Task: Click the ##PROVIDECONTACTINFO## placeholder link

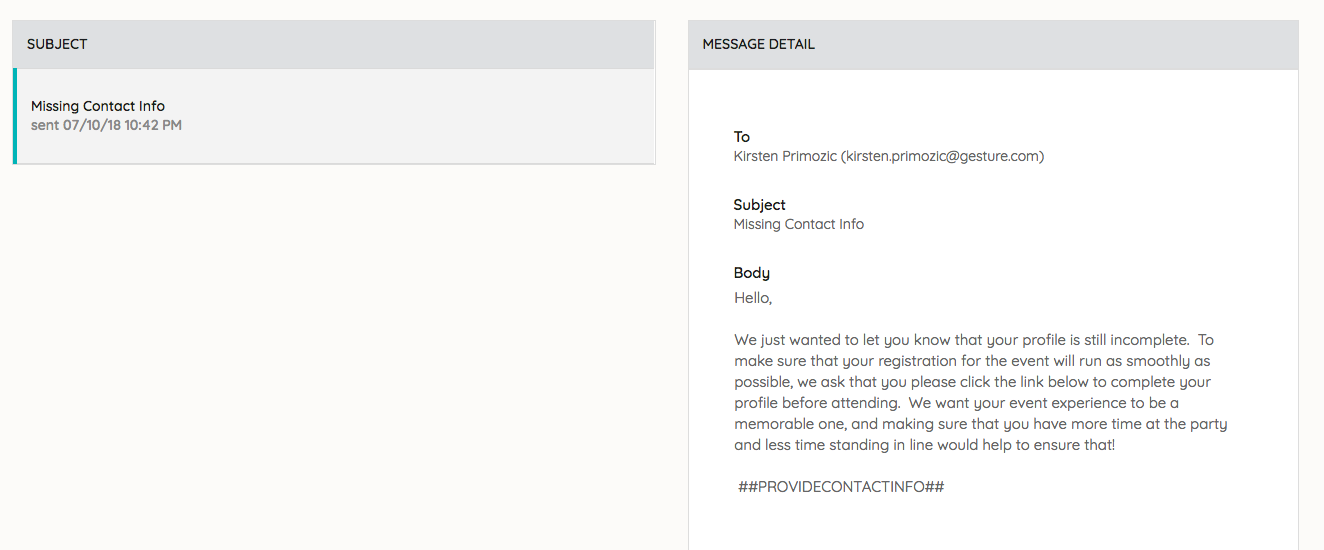Action: 841,487
